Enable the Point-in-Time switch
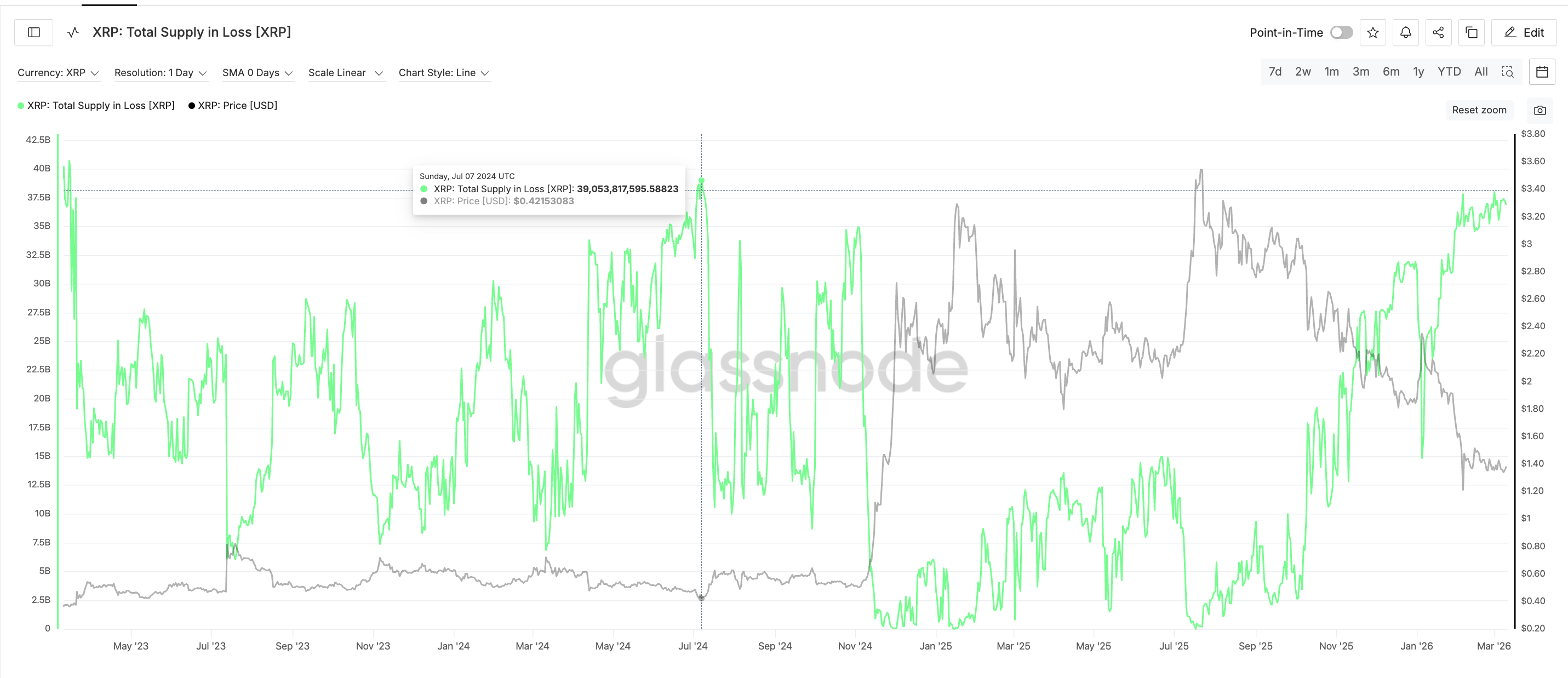Image resolution: width=1568 pixels, height=678 pixels. click(x=1341, y=32)
